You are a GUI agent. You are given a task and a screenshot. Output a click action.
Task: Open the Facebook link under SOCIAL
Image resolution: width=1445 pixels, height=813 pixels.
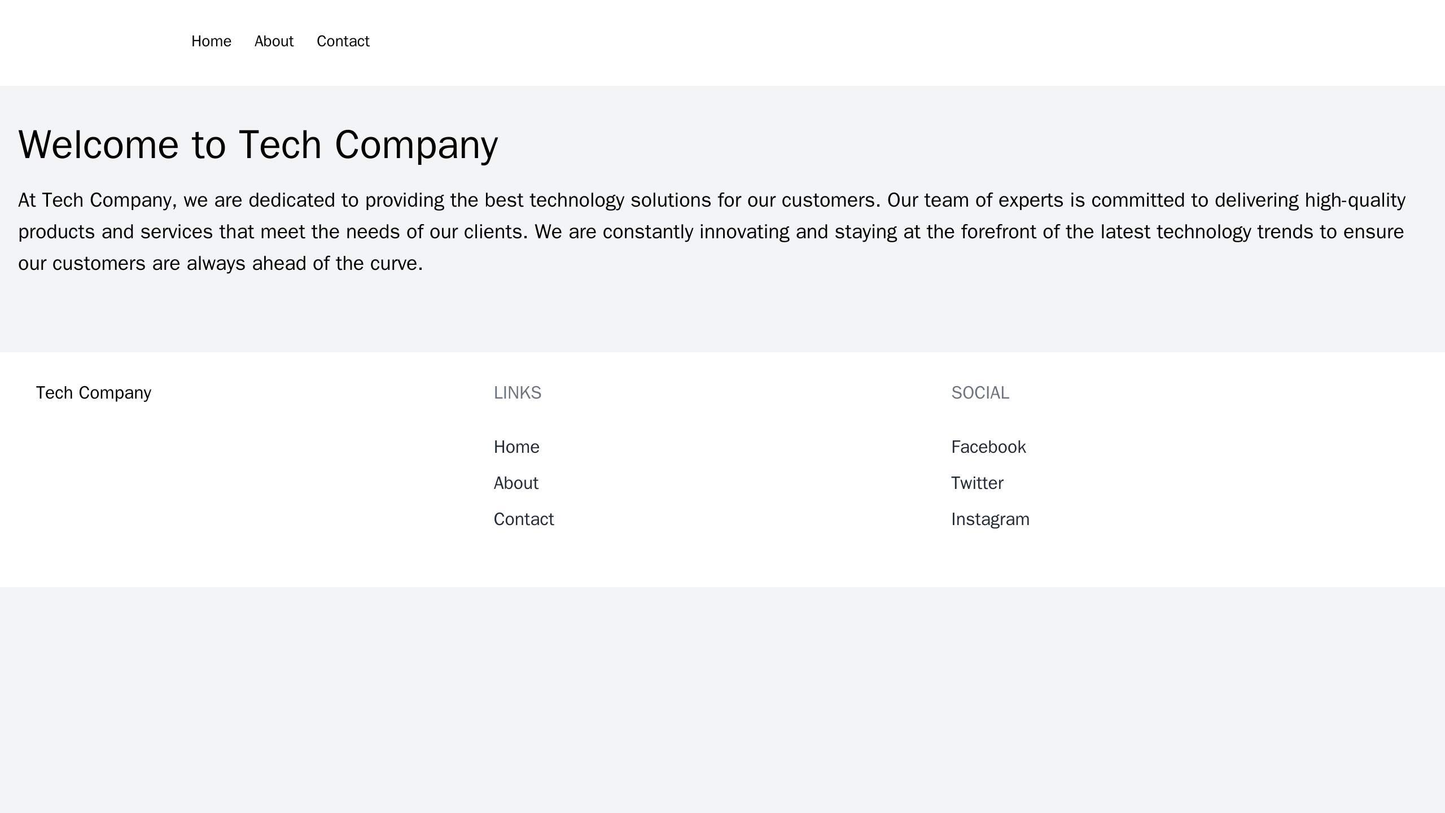point(987,447)
